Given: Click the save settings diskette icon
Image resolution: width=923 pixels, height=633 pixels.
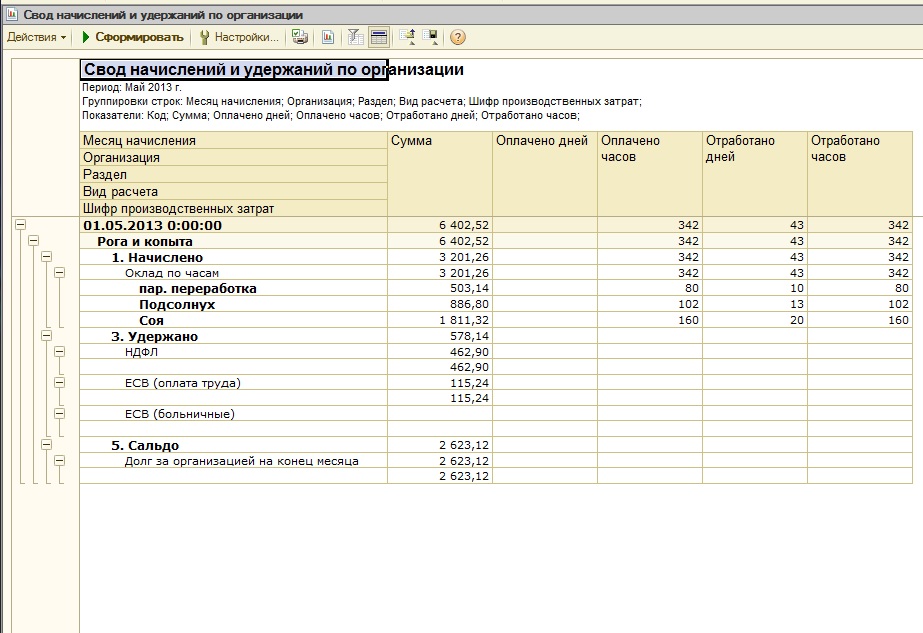Looking at the screenshot, I should point(431,37).
